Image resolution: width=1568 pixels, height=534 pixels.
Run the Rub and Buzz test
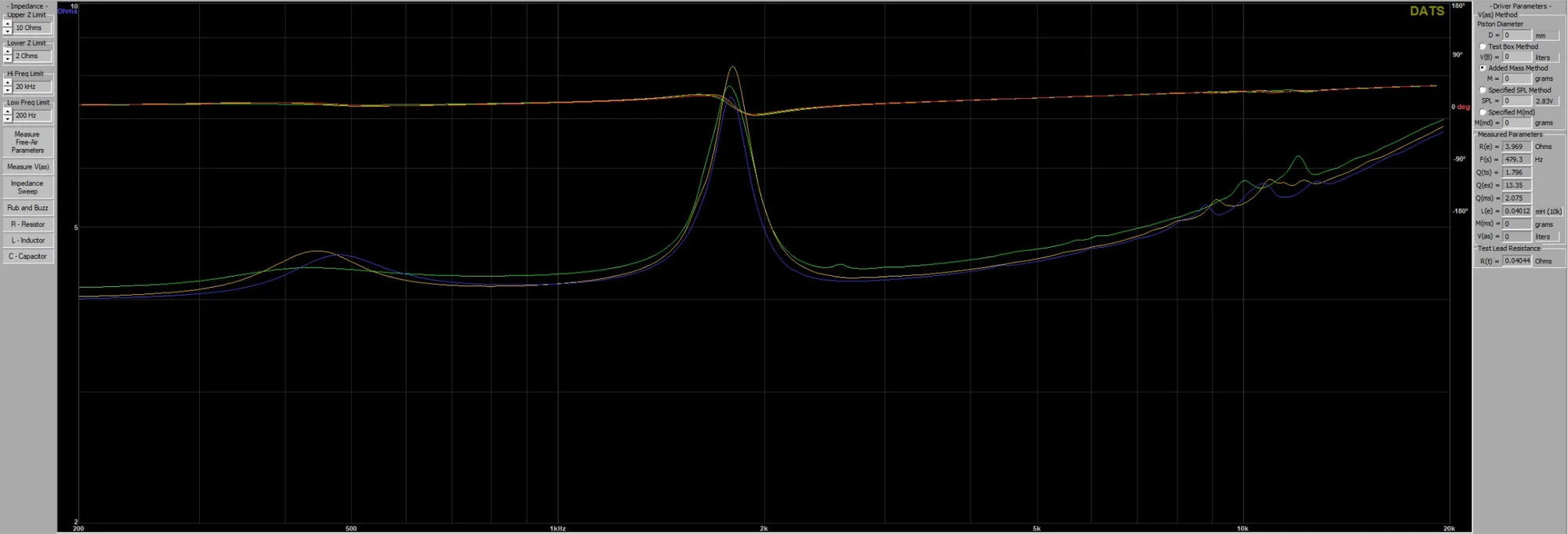pyautogui.click(x=27, y=208)
